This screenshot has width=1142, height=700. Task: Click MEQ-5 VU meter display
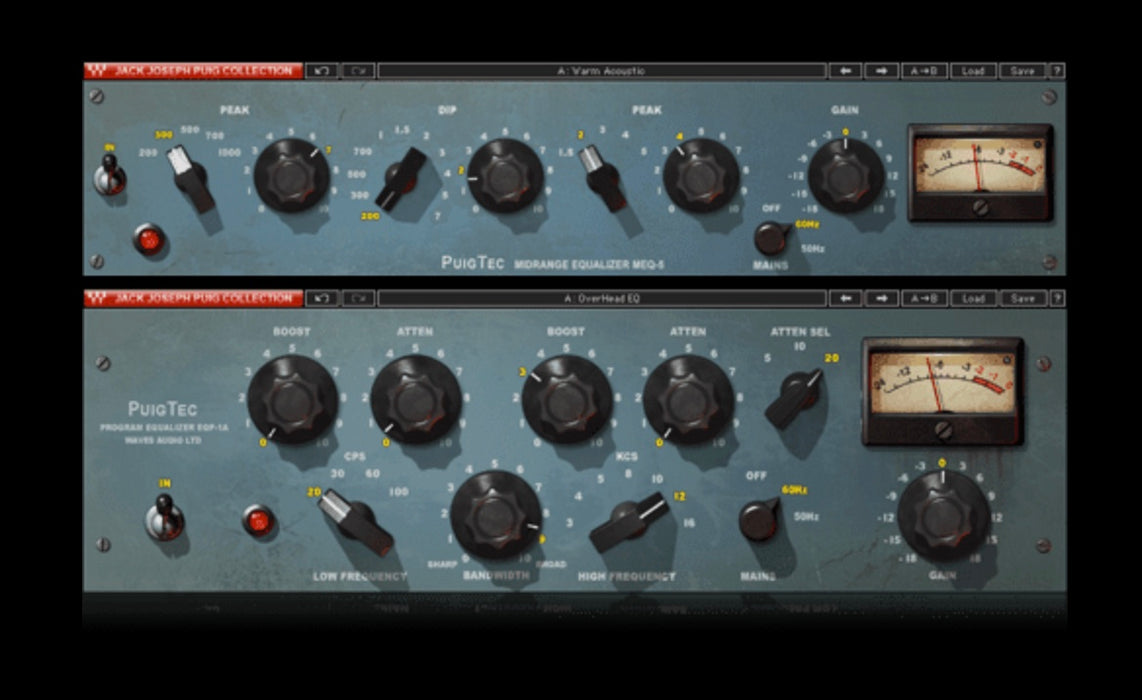[980, 166]
